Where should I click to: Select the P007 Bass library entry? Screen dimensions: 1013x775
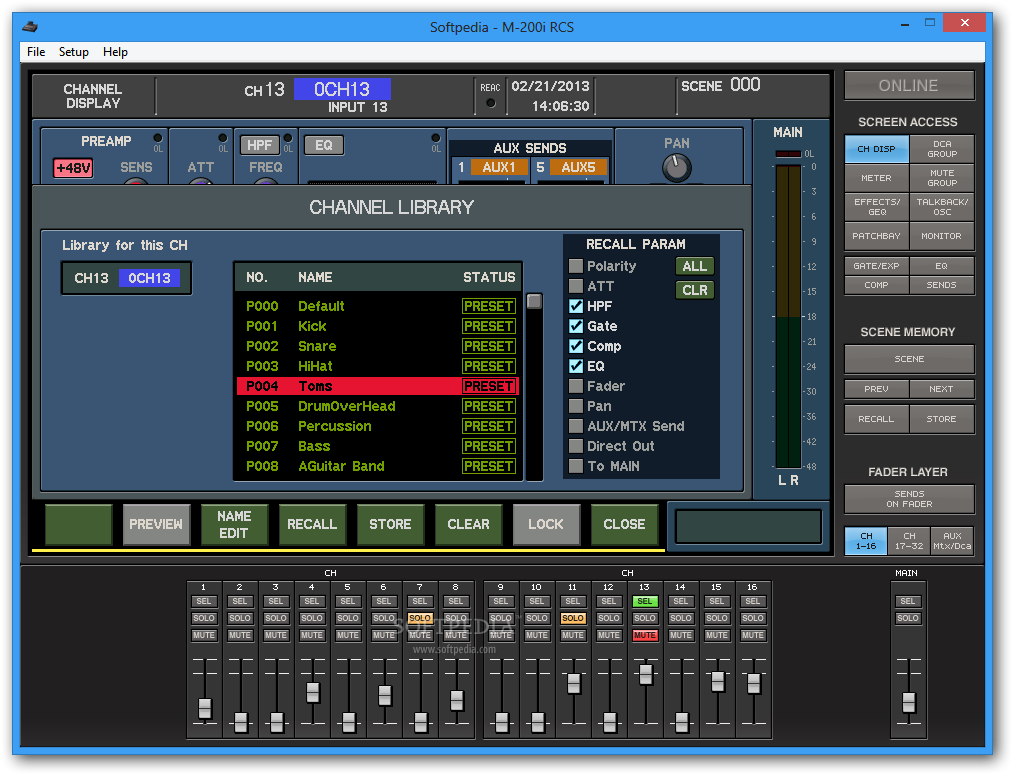coord(378,446)
